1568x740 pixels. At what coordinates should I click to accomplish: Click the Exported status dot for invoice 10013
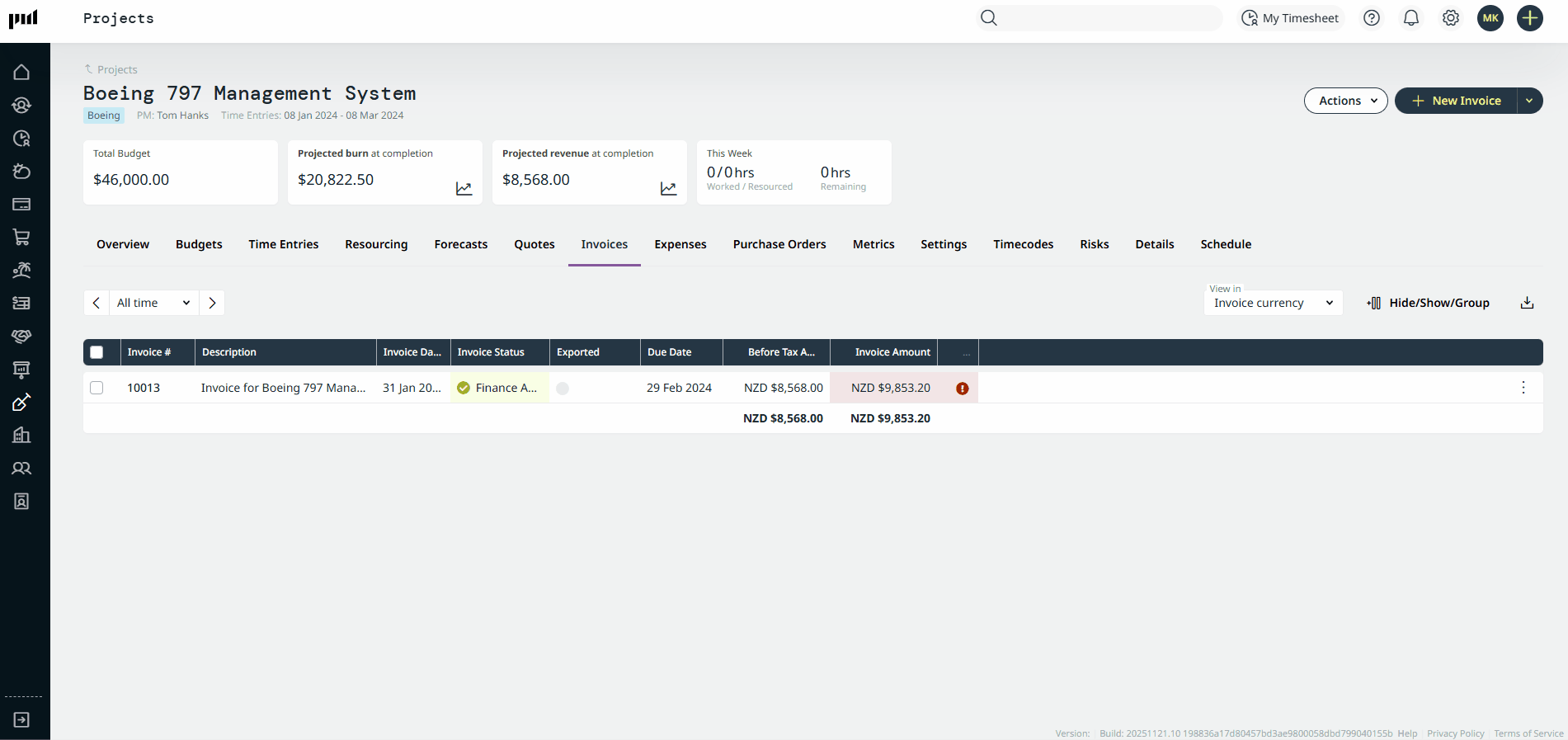coord(563,389)
